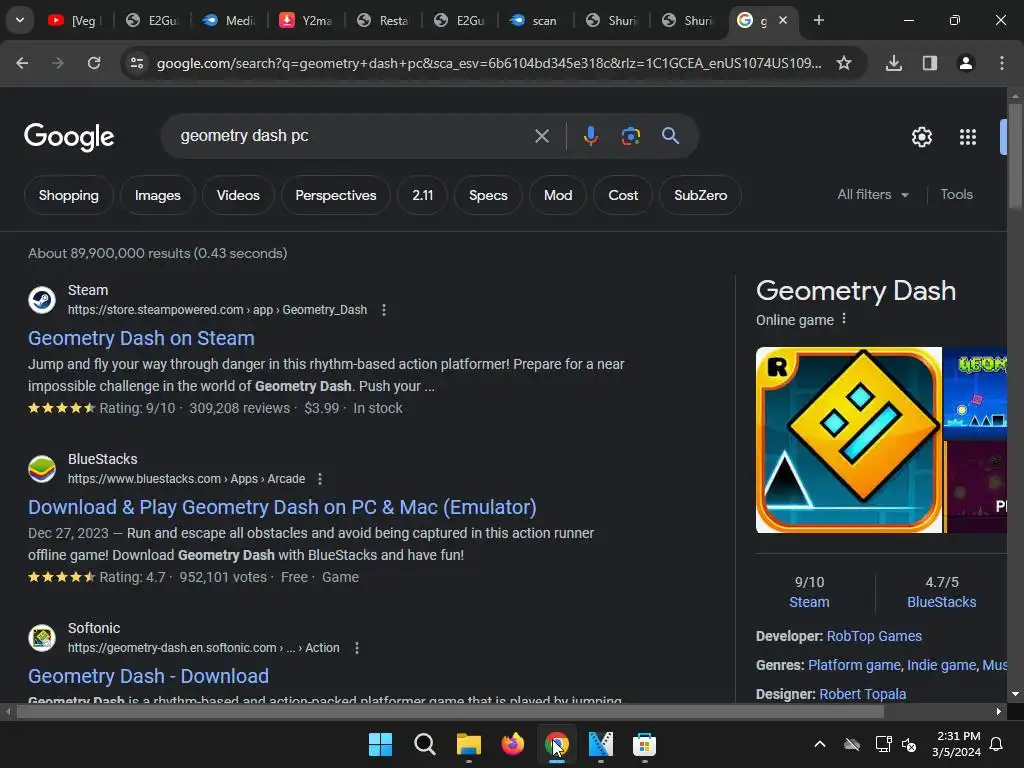Screen dimensions: 1024x768
Task: Open site information icon in address bar
Action: pos(137,63)
